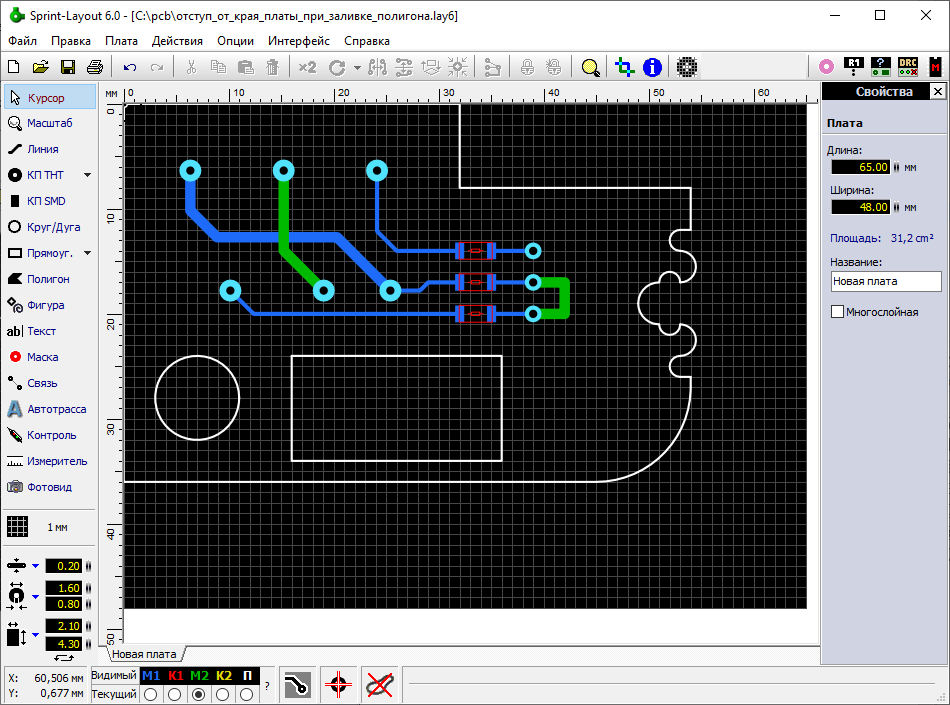Screen dimensions: 950x705
Task: Open the Прямоуг. tool dropdown arrow
Action: (87, 253)
